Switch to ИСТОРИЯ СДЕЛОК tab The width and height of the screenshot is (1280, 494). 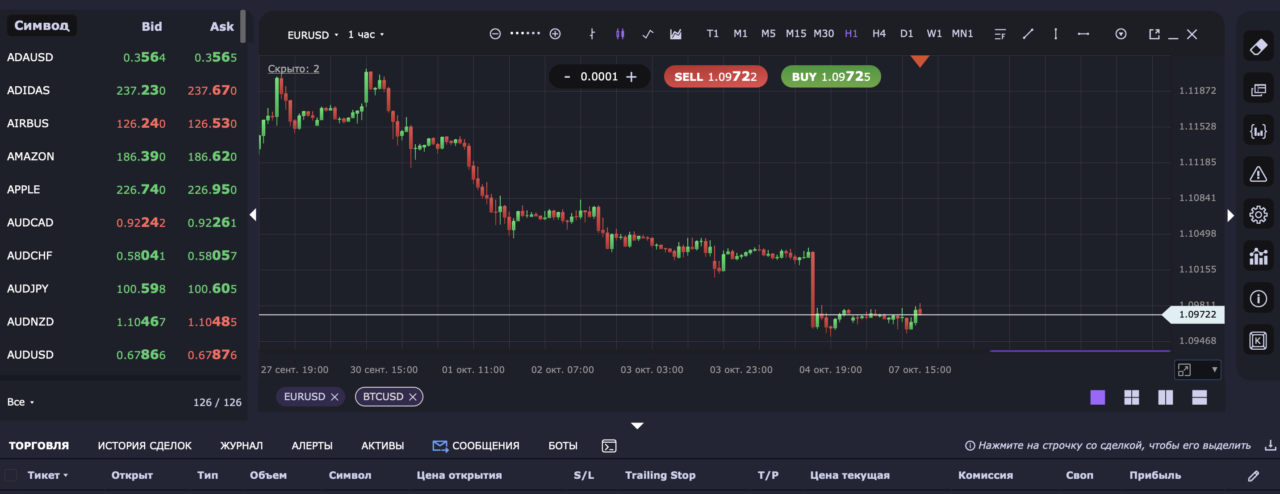tap(145, 446)
